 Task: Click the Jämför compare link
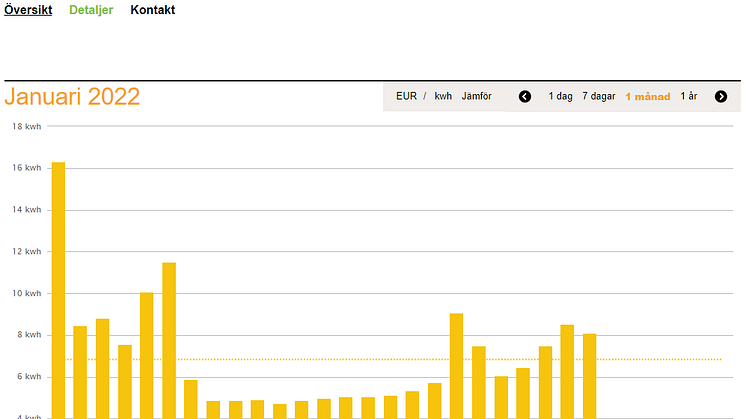click(476, 96)
